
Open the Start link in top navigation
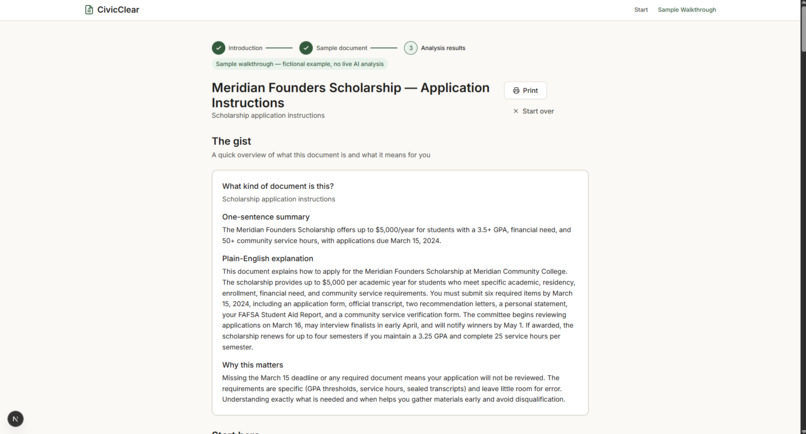coord(641,10)
